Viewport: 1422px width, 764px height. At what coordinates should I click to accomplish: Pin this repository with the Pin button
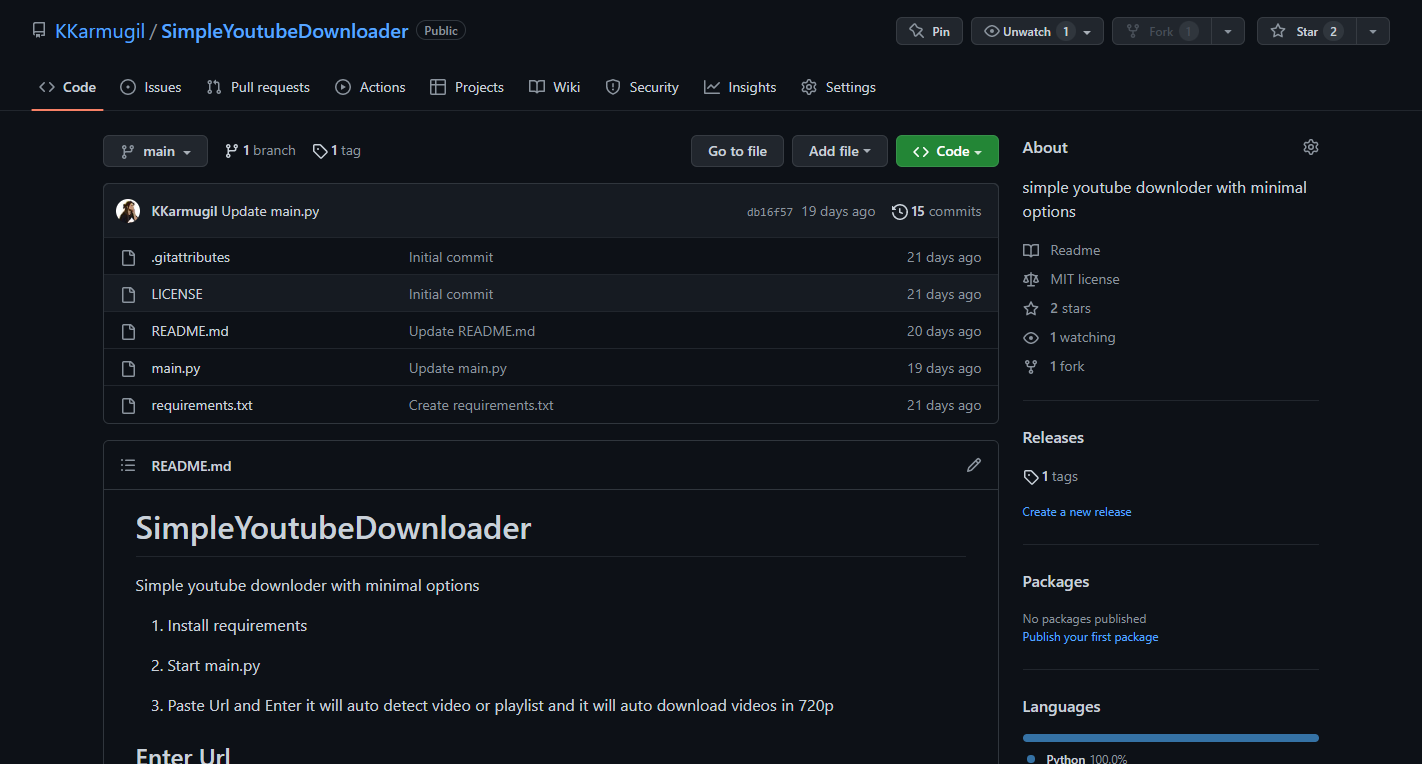[x=929, y=31]
